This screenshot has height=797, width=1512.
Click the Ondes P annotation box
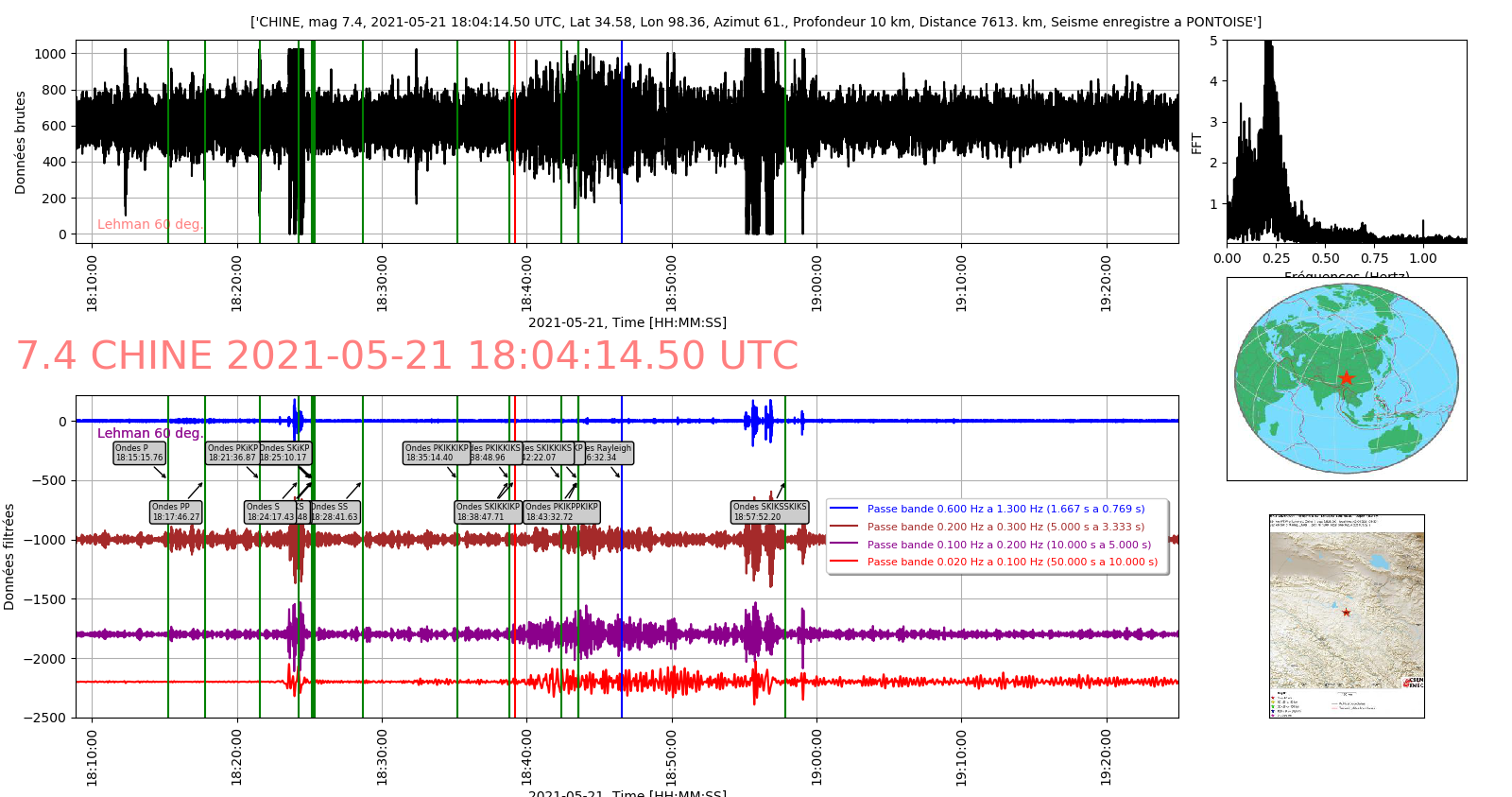139,453
